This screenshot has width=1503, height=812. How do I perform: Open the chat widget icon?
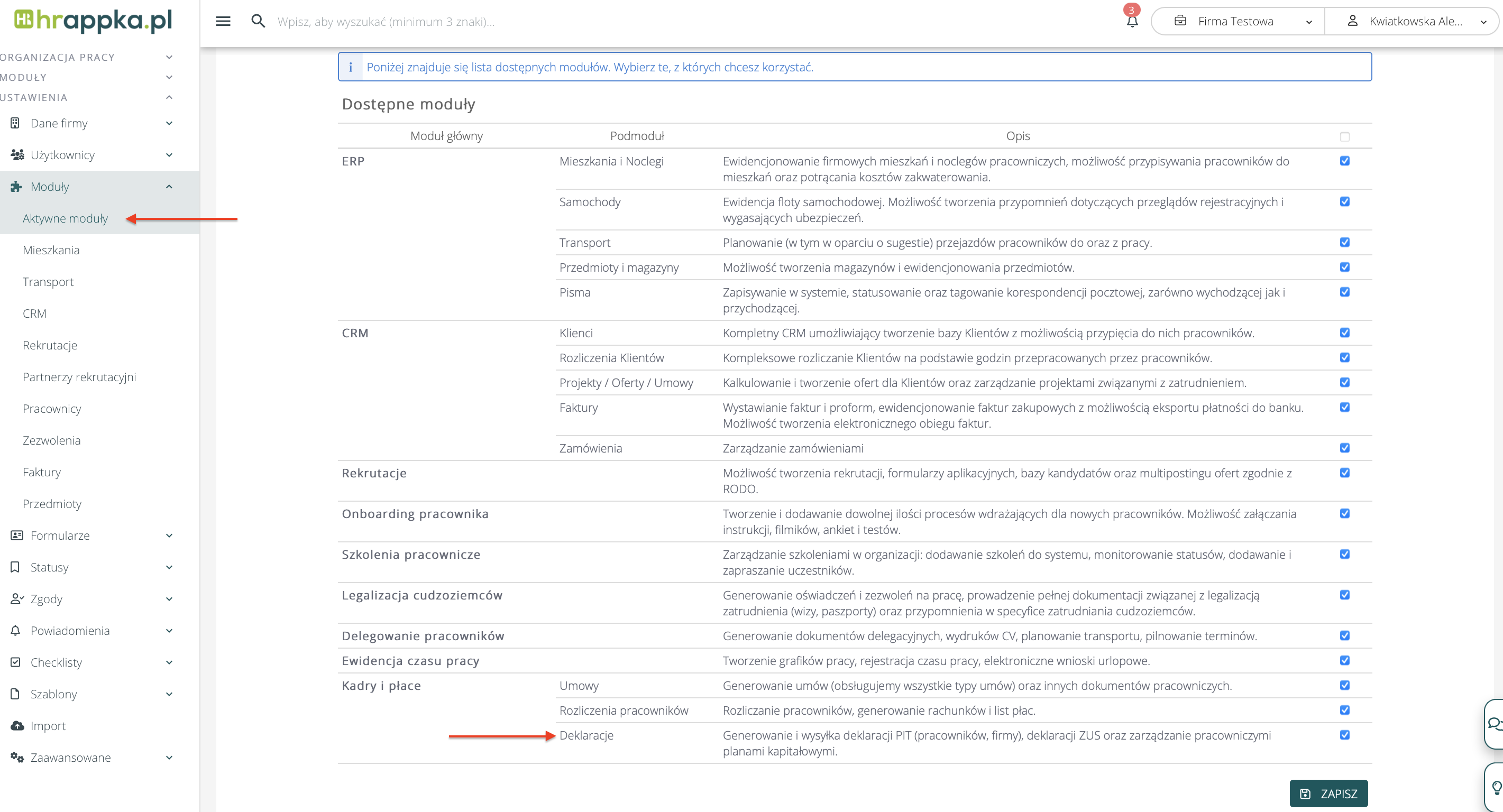1494,723
